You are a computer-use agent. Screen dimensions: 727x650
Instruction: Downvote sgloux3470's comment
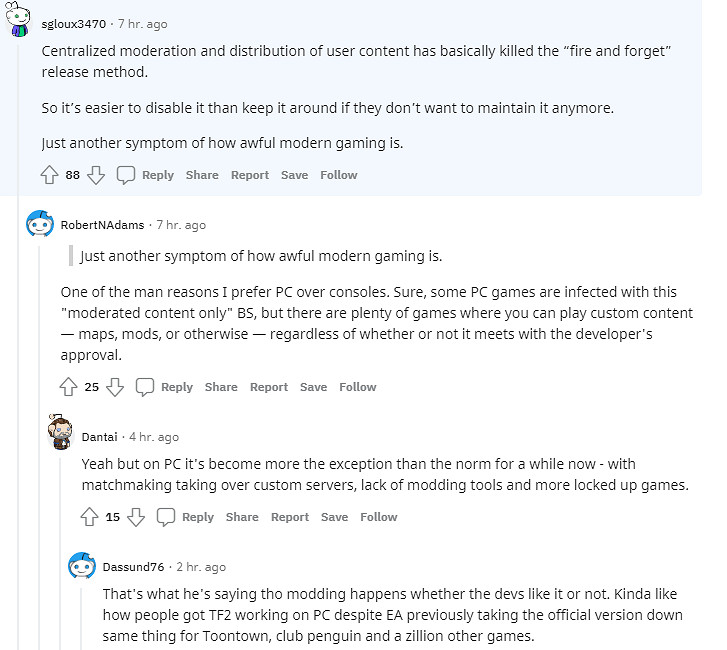click(96, 175)
